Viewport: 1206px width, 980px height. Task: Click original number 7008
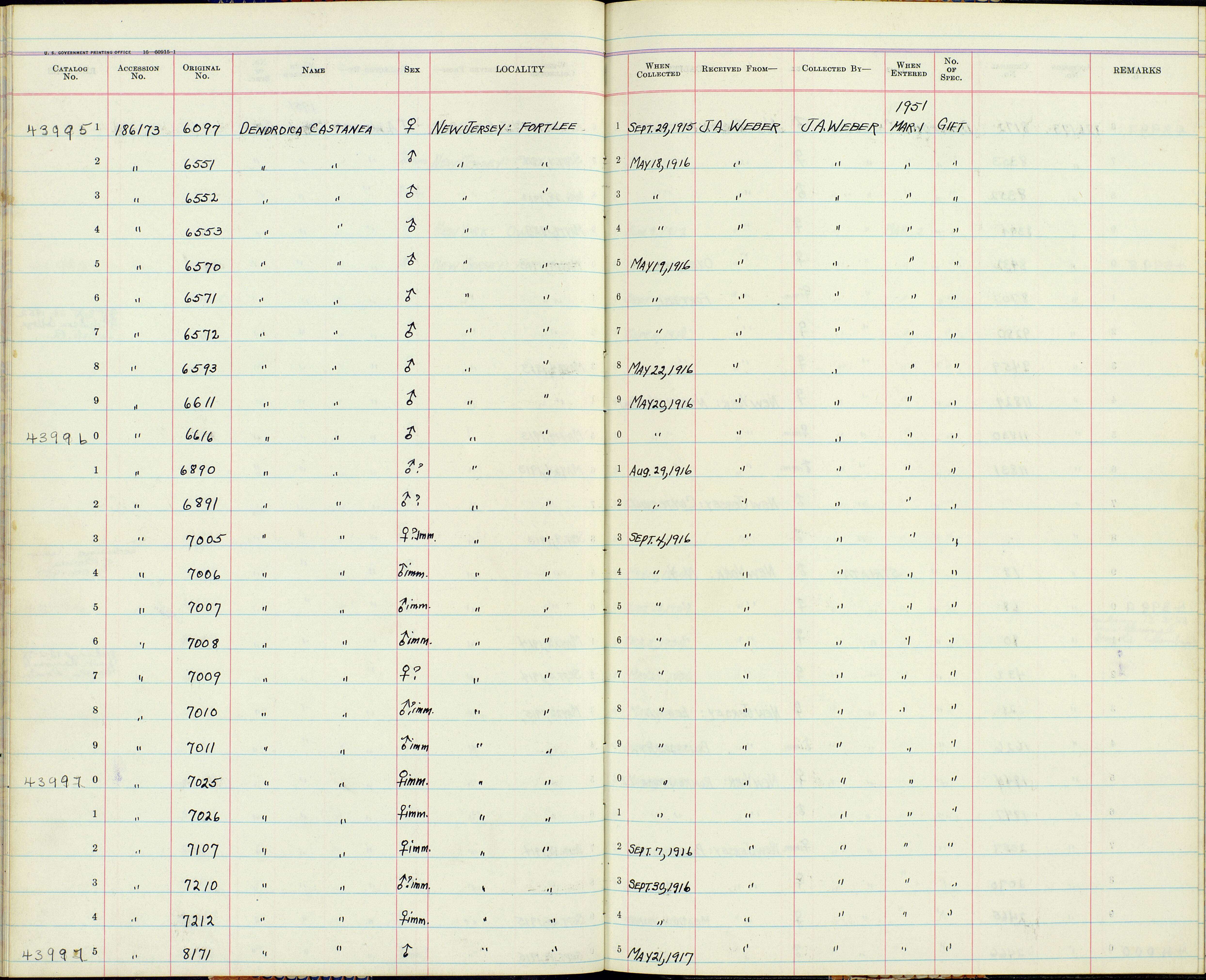pyautogui.click(x=204, y=643)
